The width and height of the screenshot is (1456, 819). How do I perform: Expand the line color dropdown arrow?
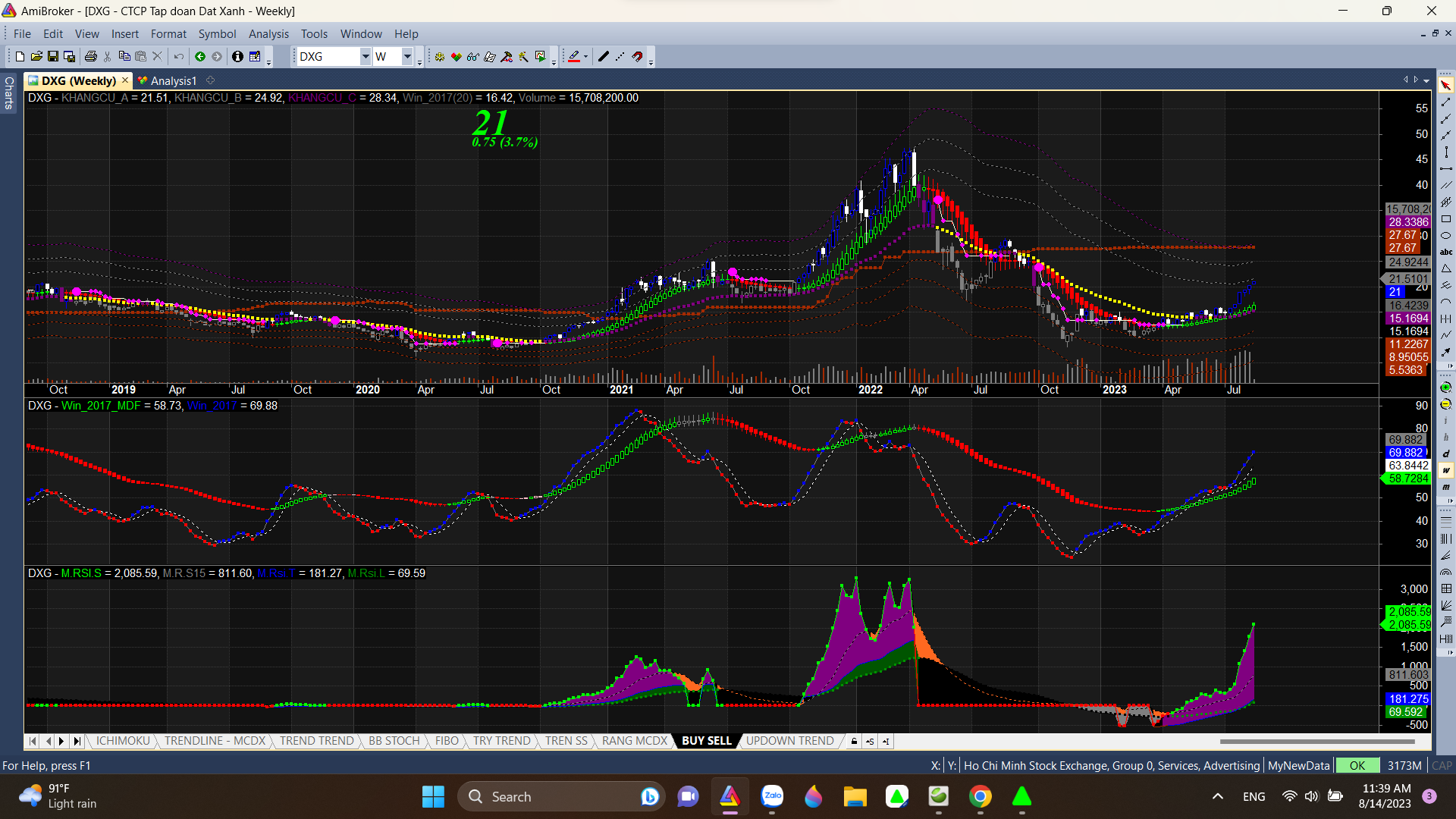(585, 57)
